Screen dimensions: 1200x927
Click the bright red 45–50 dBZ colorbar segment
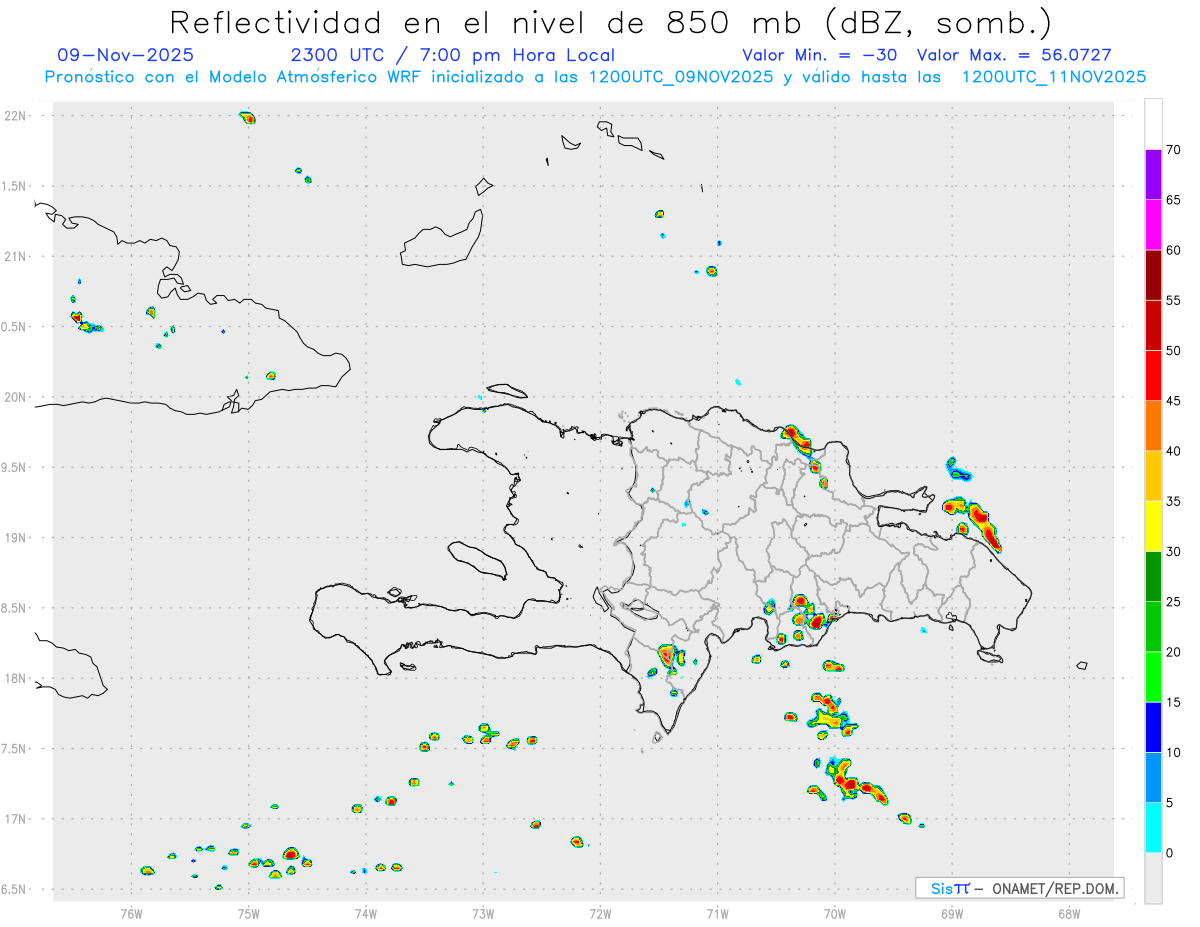1153,376
